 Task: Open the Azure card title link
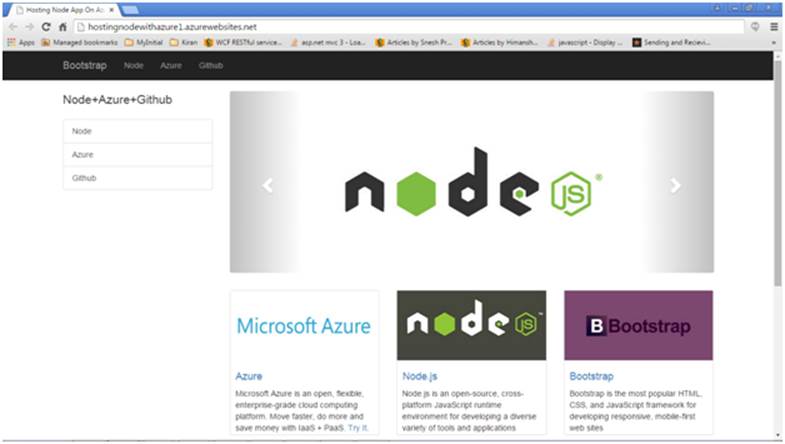pyautogui.click(x=249, y=376)
